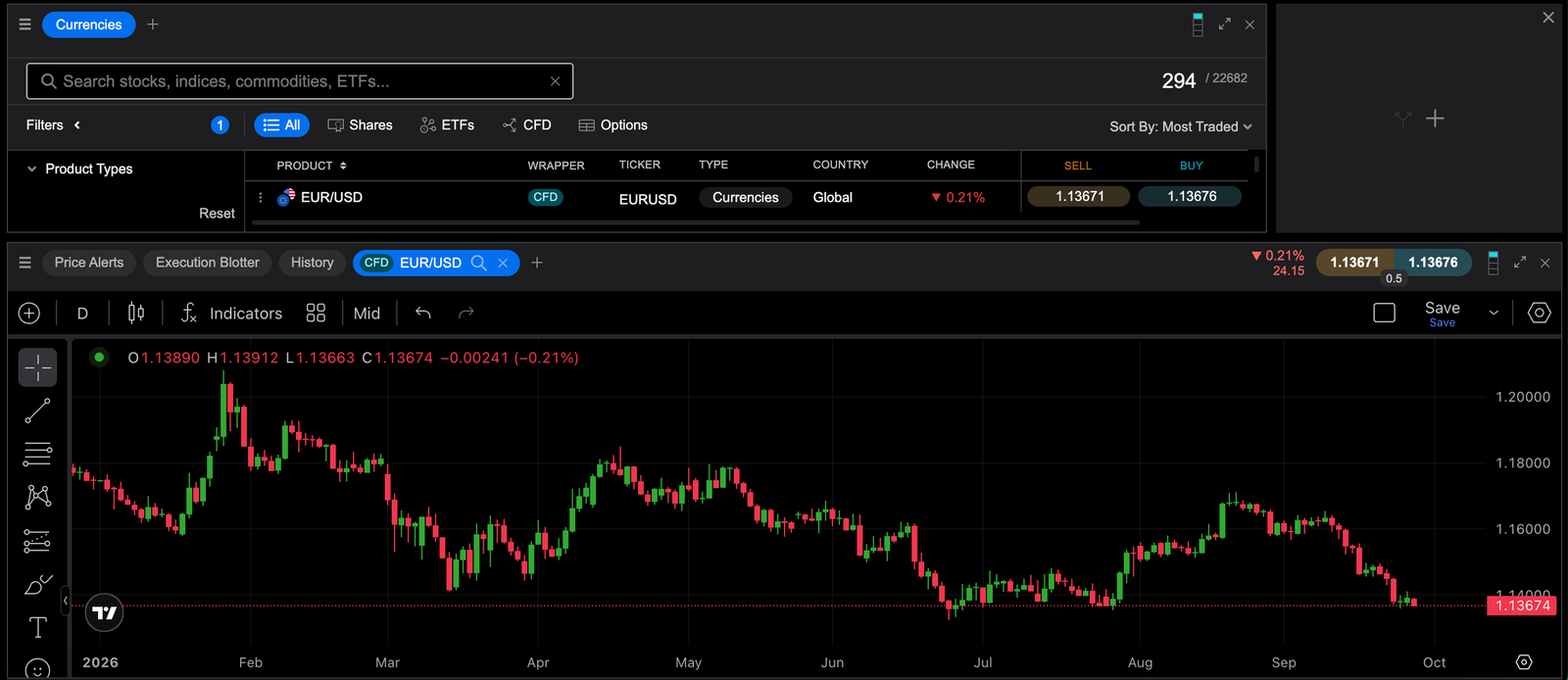
Task: Add a widget in the empty right panel
Action: point(1435,119)
